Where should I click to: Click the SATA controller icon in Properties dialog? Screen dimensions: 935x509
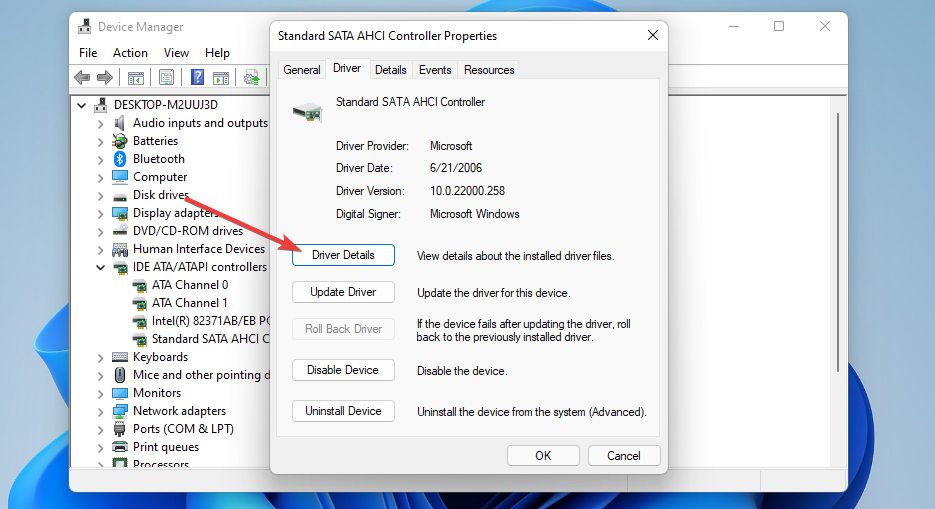pyautogui.click(x=308, y=111)
